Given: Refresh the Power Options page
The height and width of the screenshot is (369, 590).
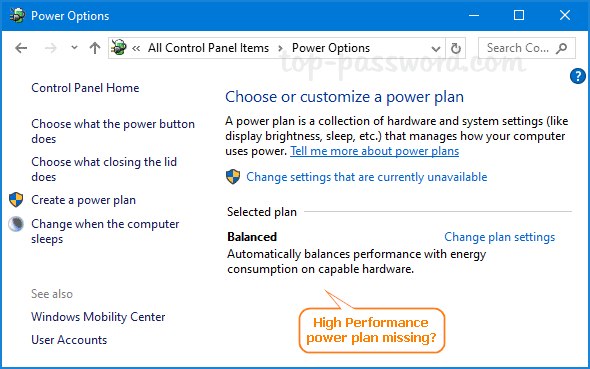Looking at the screenshot, I should click(456, 48).
